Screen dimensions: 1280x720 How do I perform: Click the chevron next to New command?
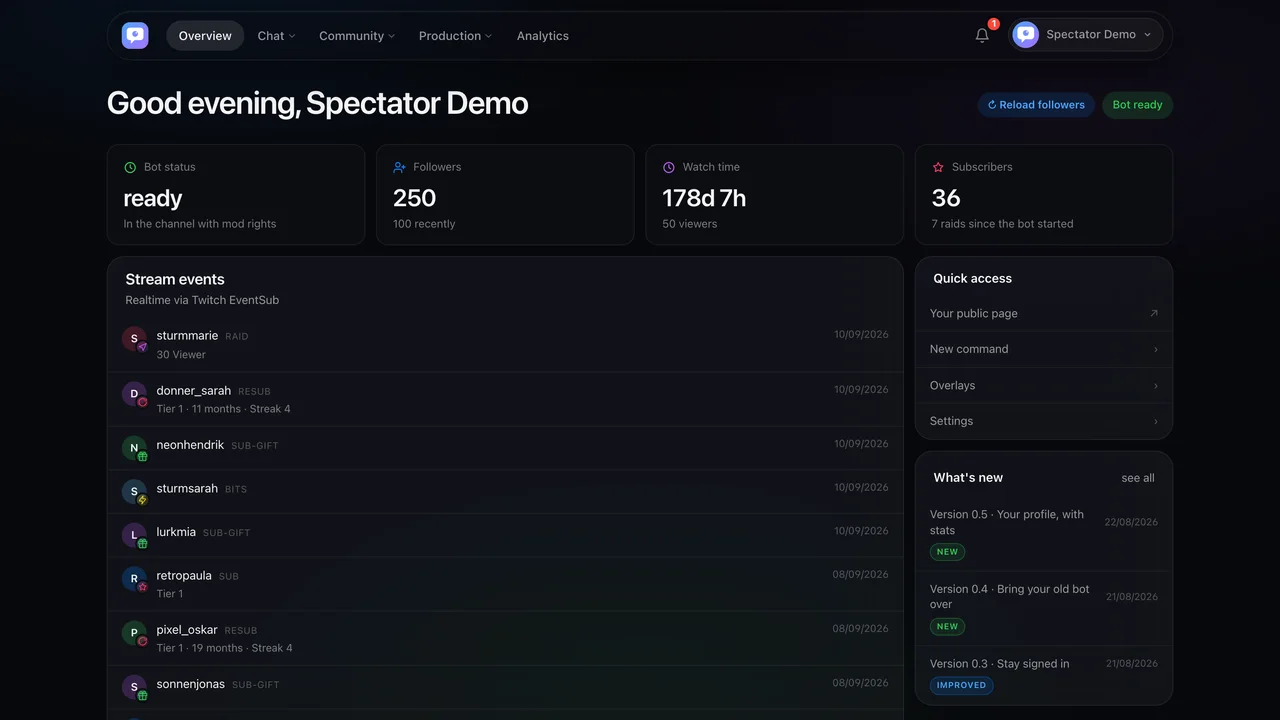tap(1156, 350)
